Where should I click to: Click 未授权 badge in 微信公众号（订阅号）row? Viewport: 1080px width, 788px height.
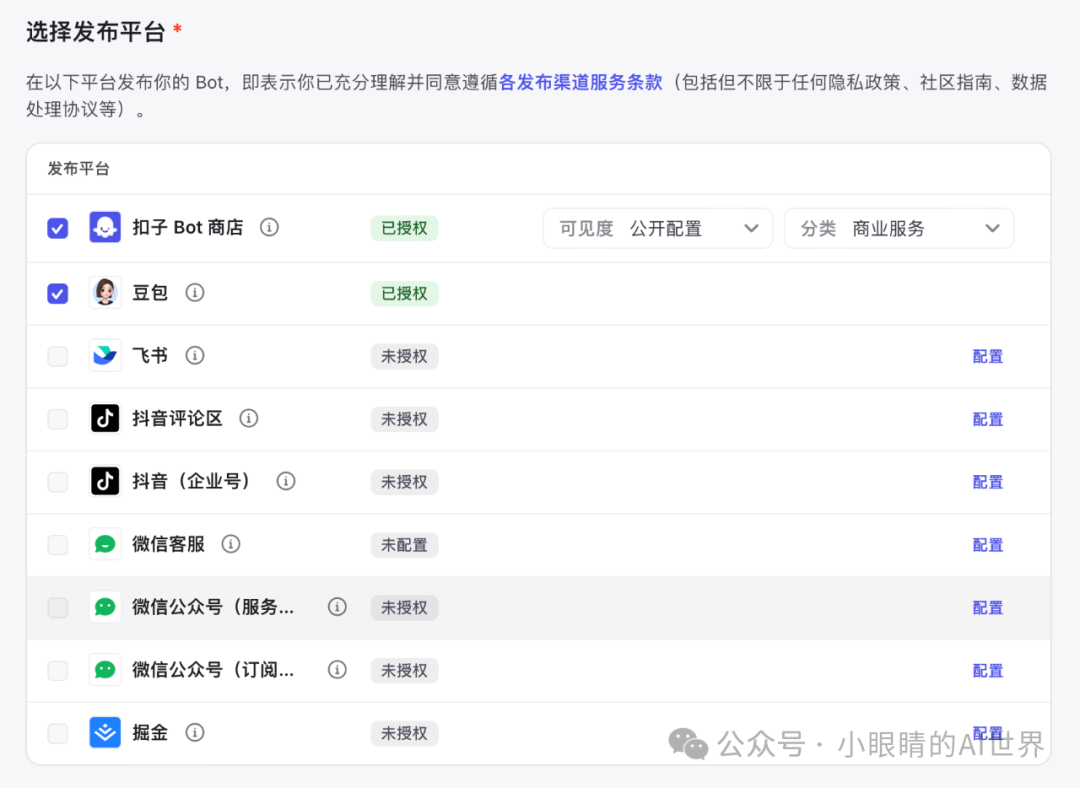pos(404,670)
